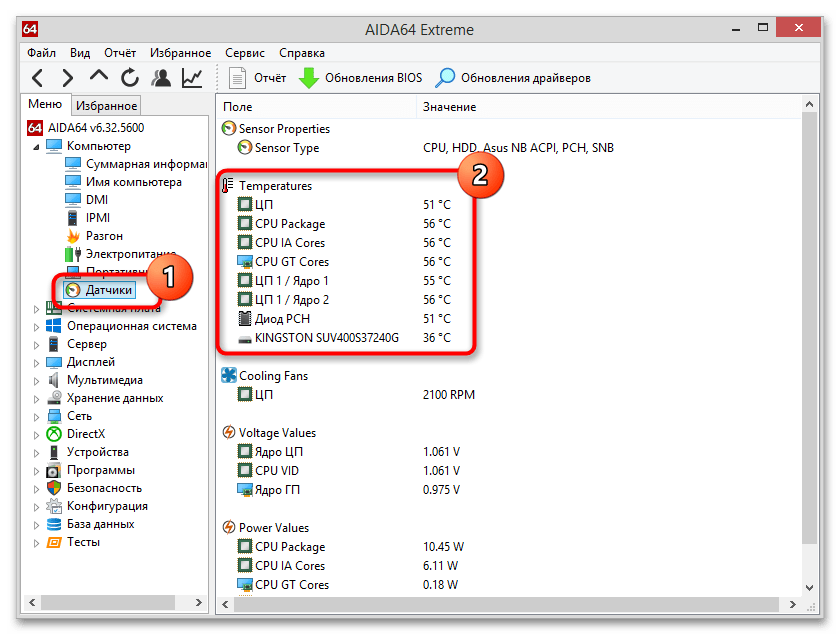Switch to the Избранное tab in sidebar
Screen dimensions: 840x635
tap(107, 106)
